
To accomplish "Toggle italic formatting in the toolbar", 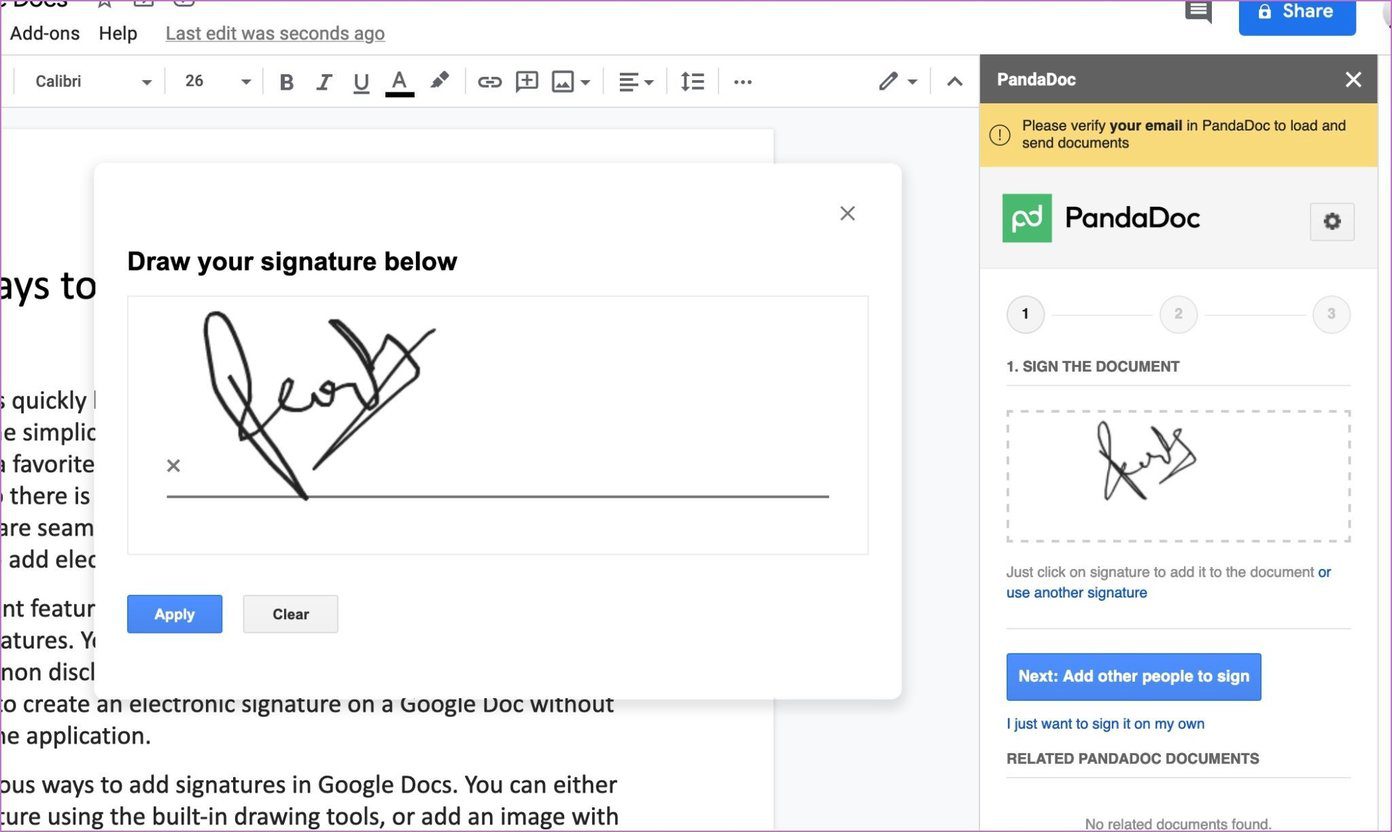I will [324, 82].
